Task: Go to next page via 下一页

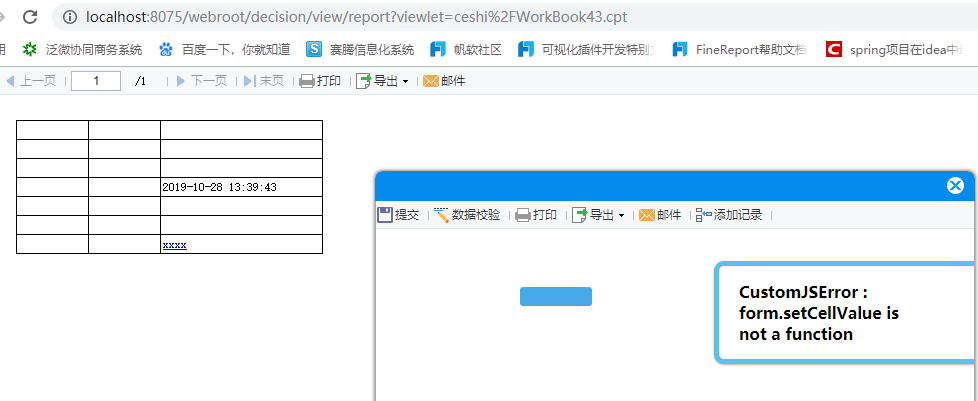Action: click(x=201, y=81)
